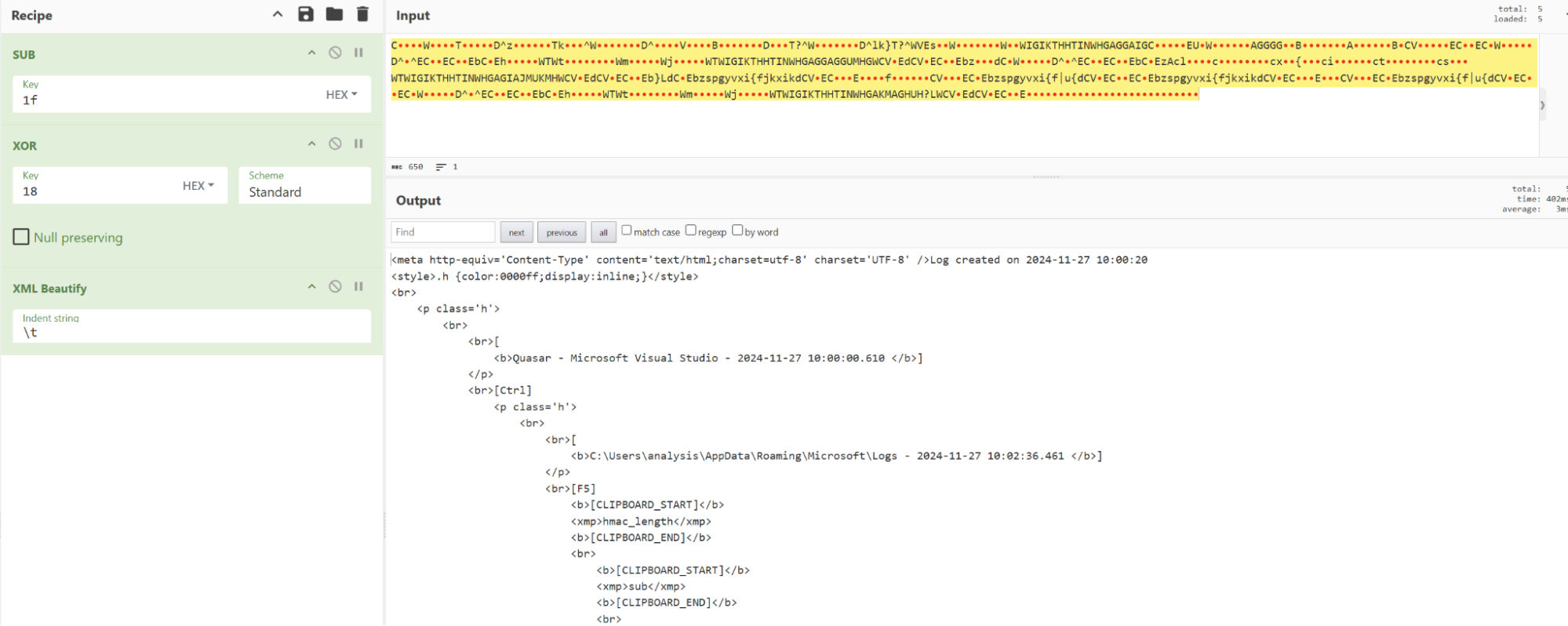Viewport: 1568px width, 626px height.
Task: Clear the recipe with trash icon
Action: pyautogui.click(x=362, y=14)
